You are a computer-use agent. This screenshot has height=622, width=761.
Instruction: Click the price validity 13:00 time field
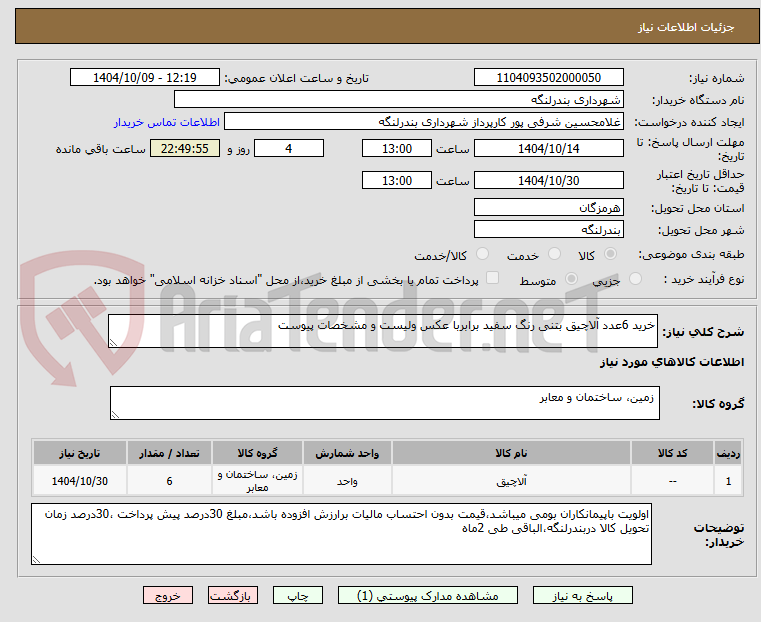pos(397,180)
